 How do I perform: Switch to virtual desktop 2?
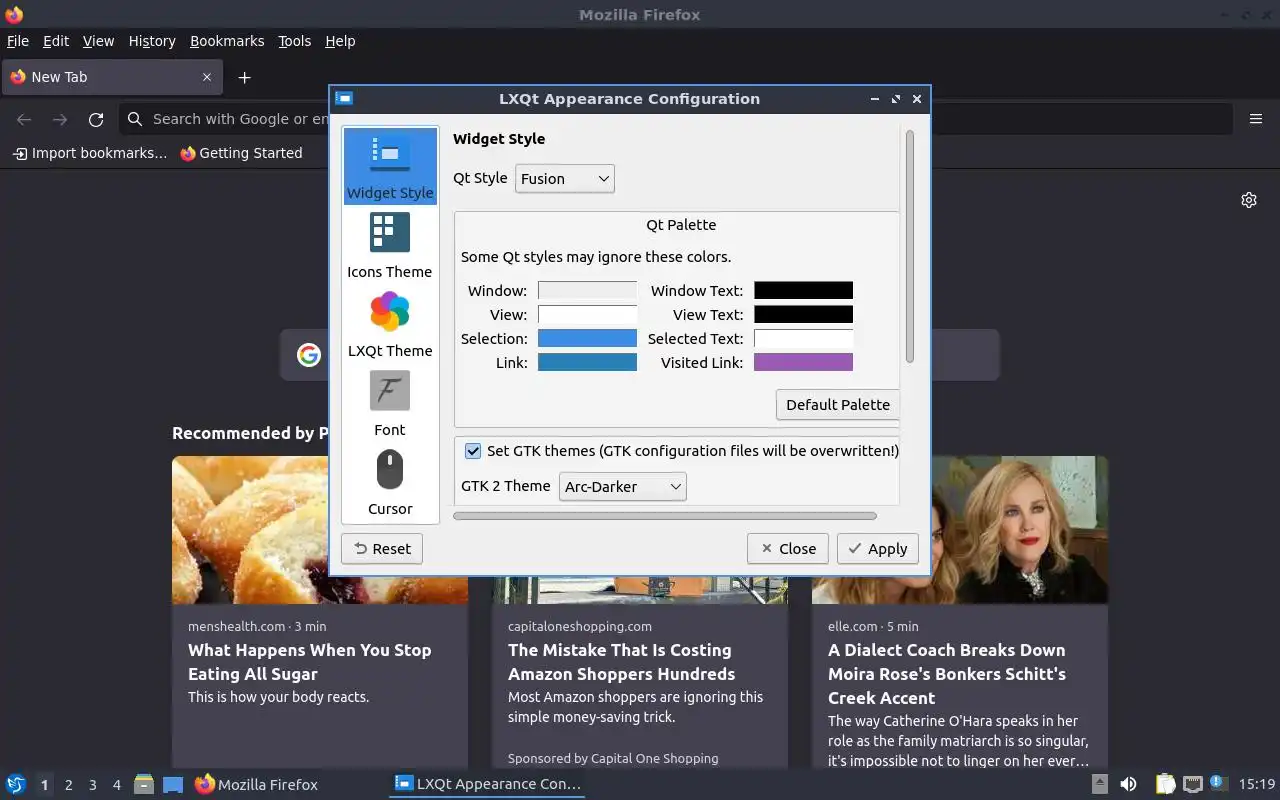68,785
